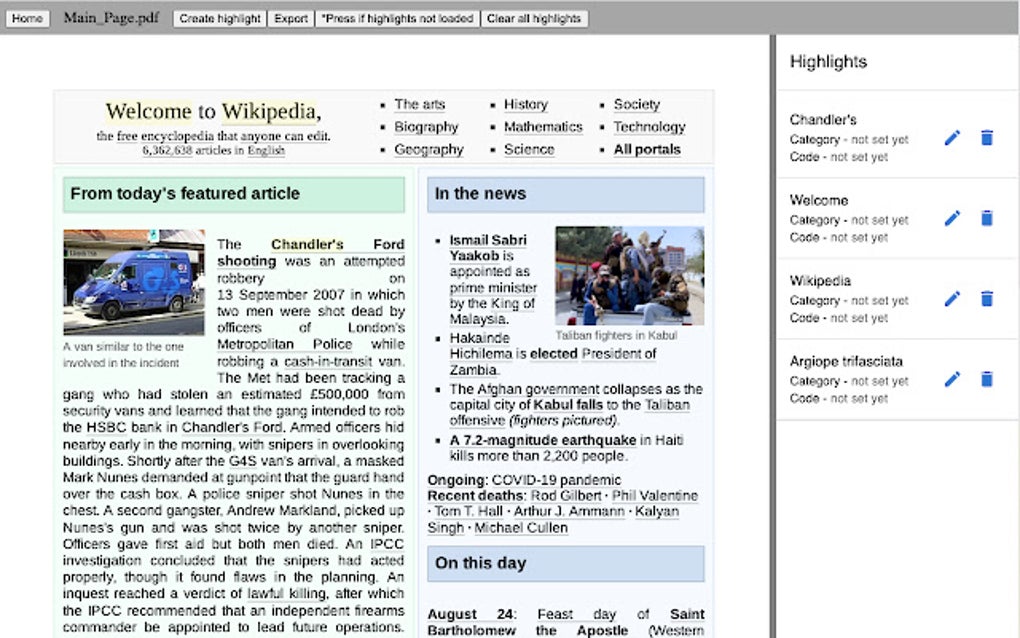Open The arts portal link

coord(420,105)
